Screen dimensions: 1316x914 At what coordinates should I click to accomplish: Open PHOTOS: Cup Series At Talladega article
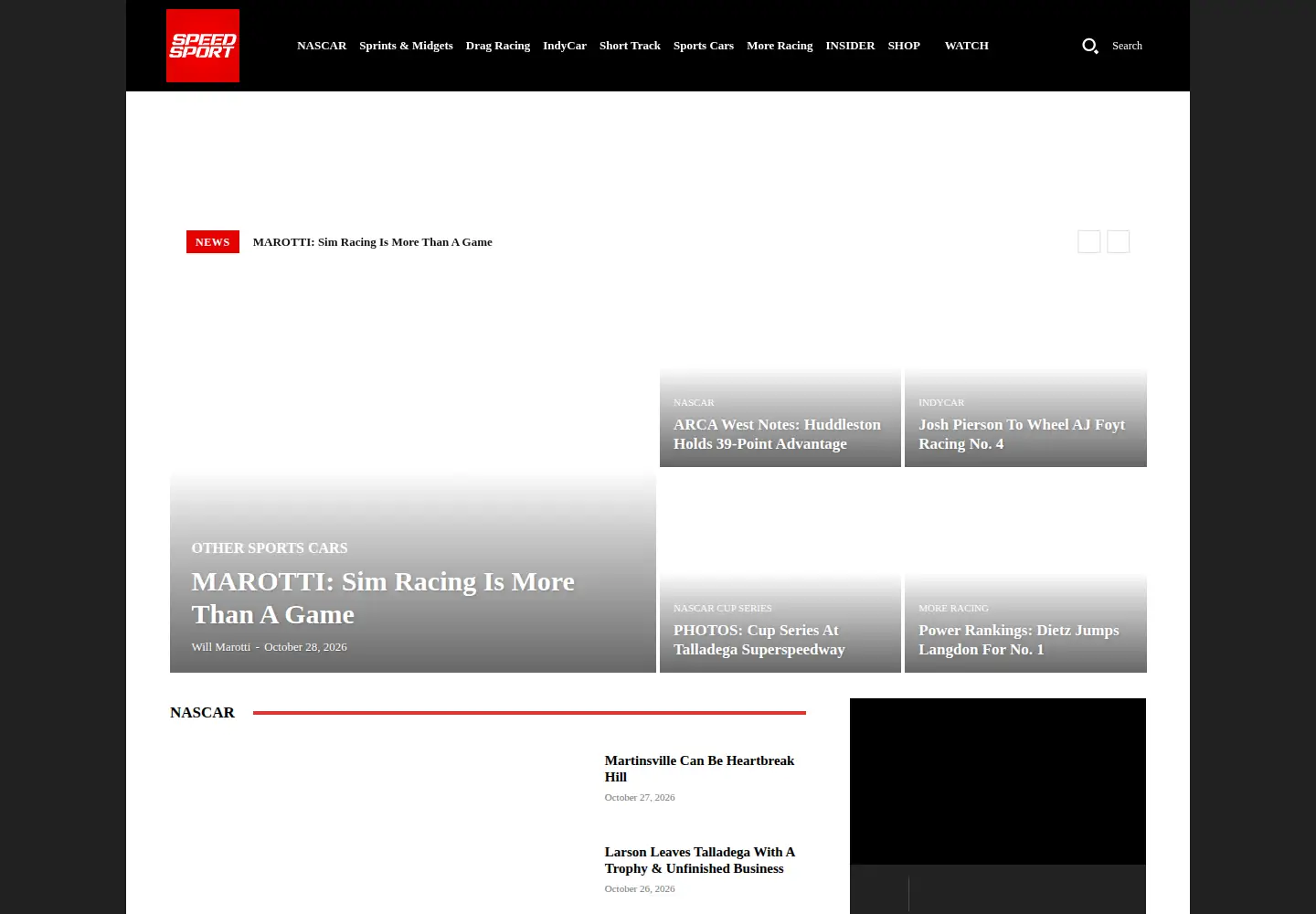pyautogui.click(x=759, y=640)
